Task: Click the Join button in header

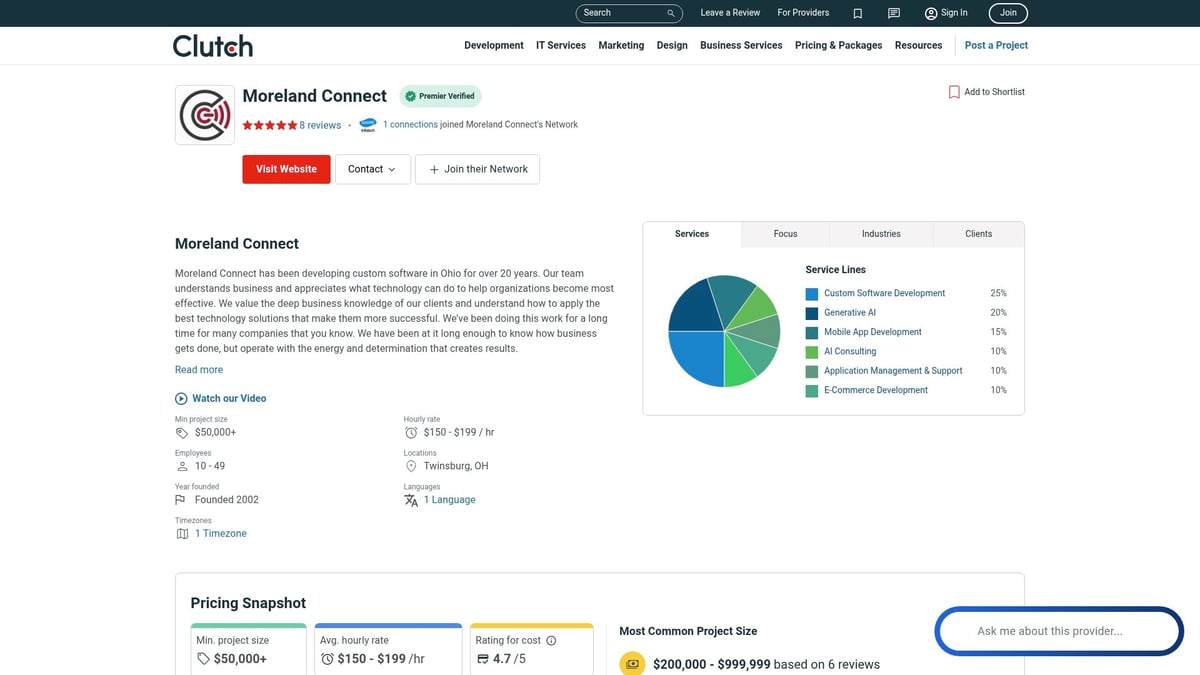Action: [x=1008, y=13]
